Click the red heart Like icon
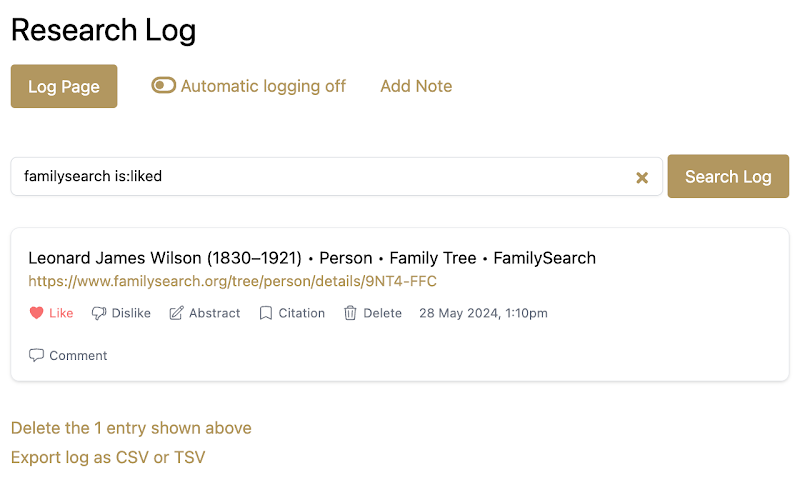Image resolution: width=800 pixels, height=500 pixels. tap(36, 313)
